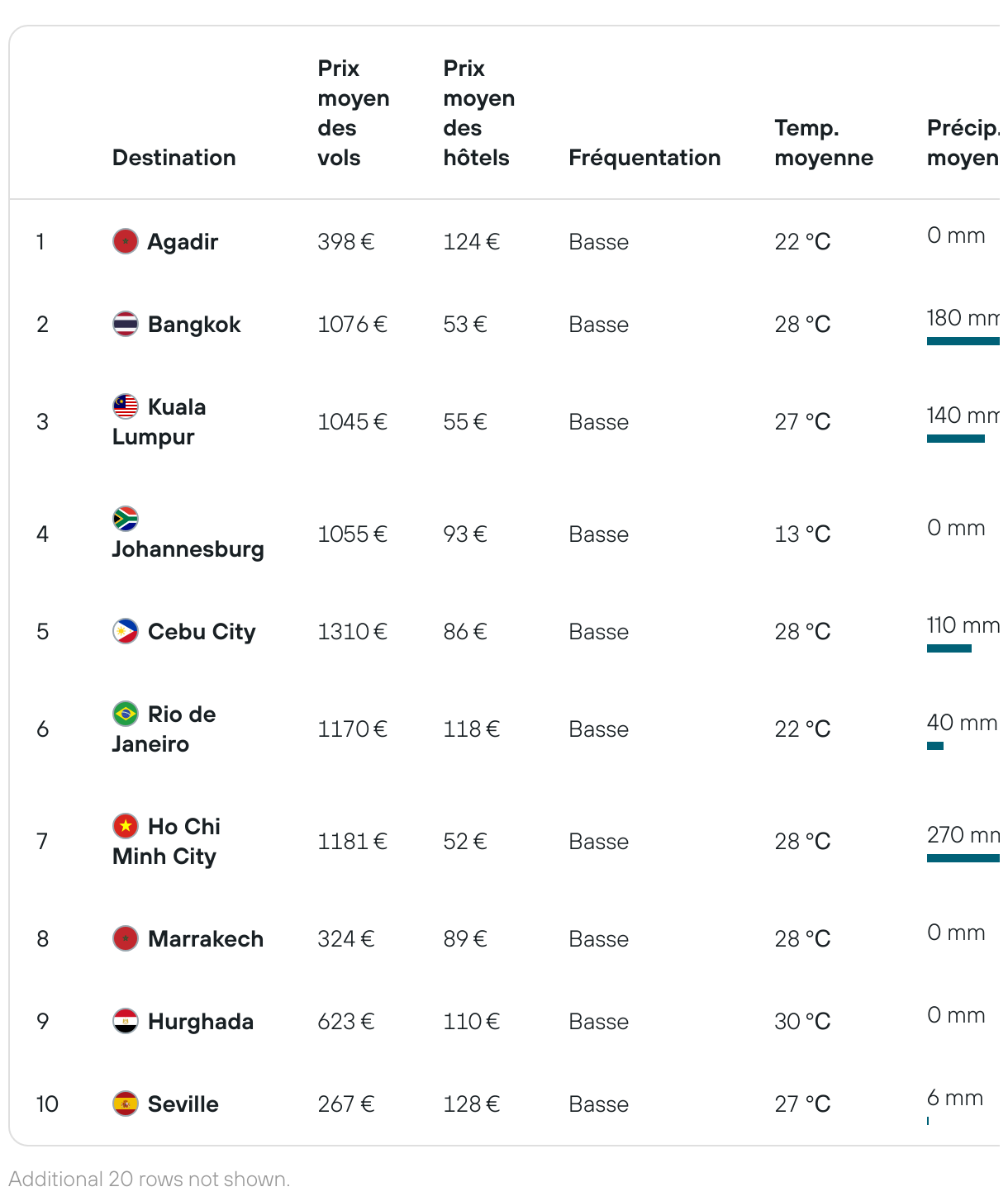Click the Morocco flag next to Marrakech
The width and height of the screenshot is (1008, 1201).
click(x=126, y=938)
